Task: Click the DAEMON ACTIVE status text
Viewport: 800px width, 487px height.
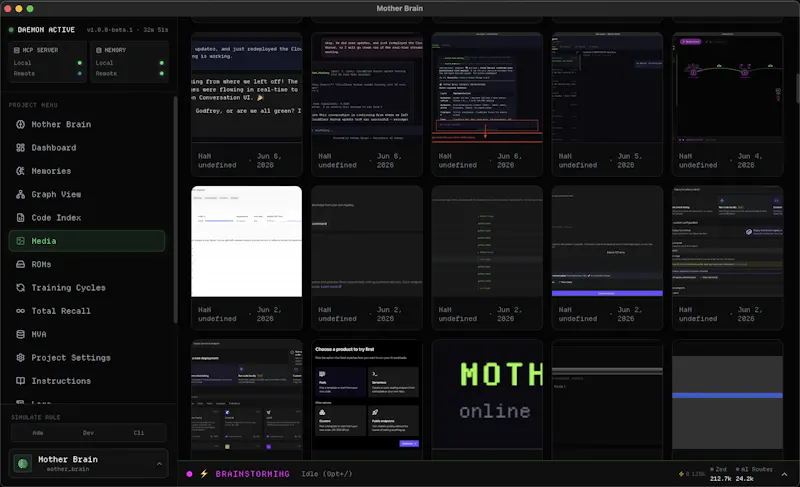Action: tap(46, 30)
